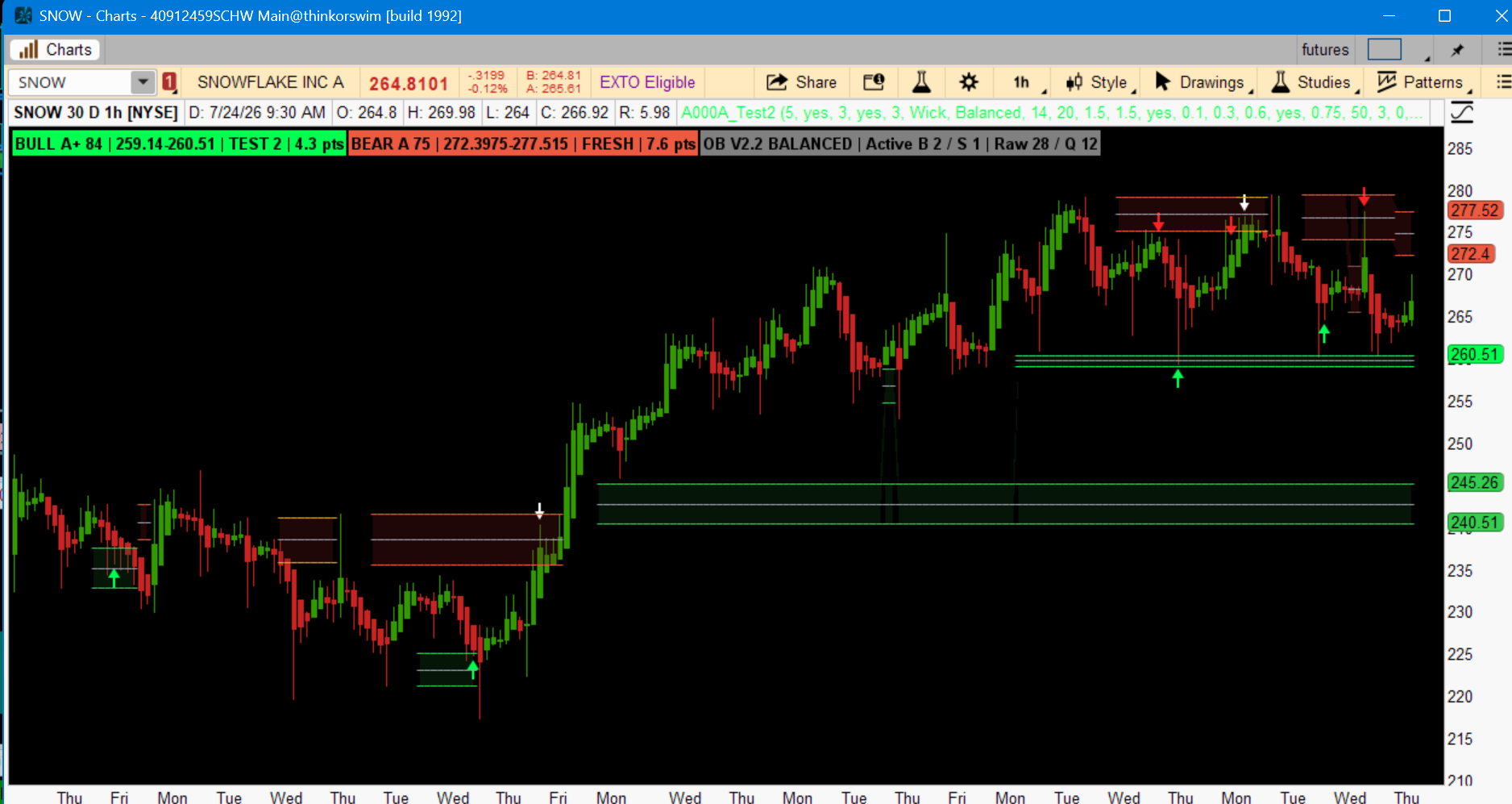Viewport: 1512px width, 804px height.
Task: Click the BEAR A 75 status label
Action: coord(523,144)
